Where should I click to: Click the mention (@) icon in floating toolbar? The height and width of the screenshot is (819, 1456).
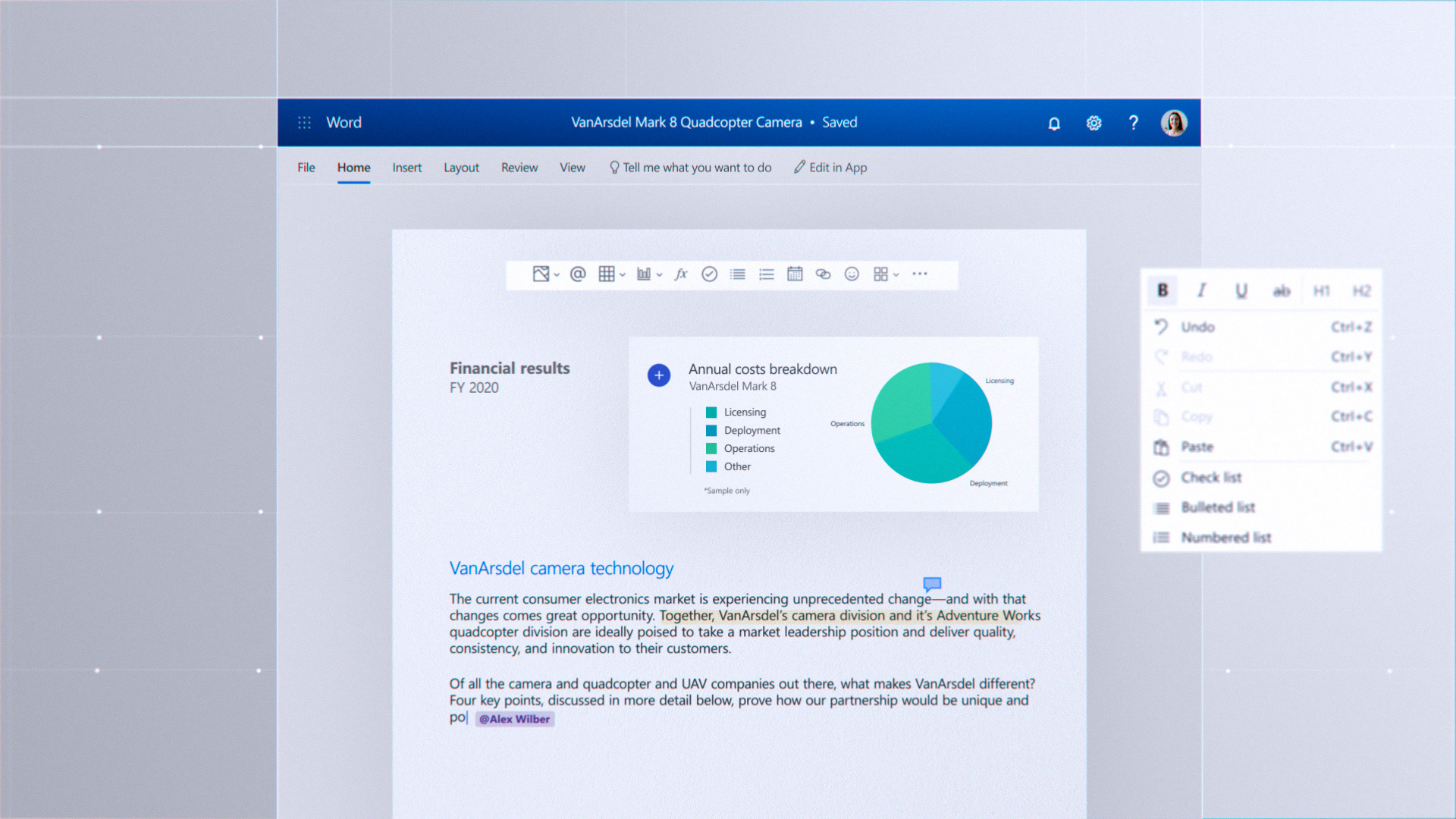pos(578,275)
